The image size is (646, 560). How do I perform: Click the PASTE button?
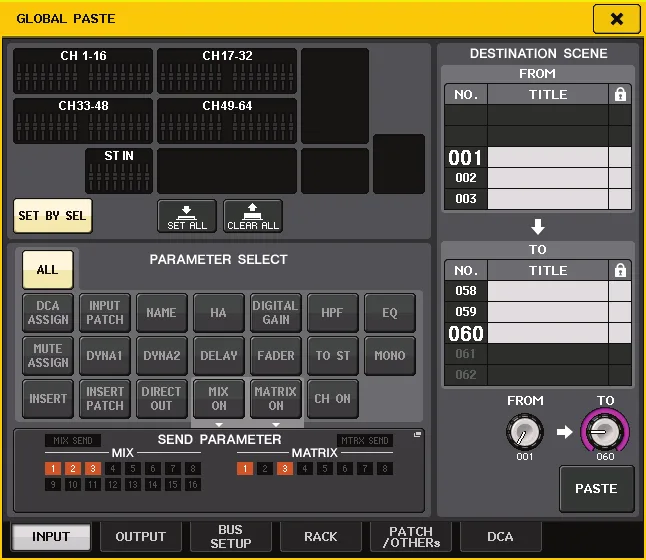pyautogui.click(x=596, y=489)
